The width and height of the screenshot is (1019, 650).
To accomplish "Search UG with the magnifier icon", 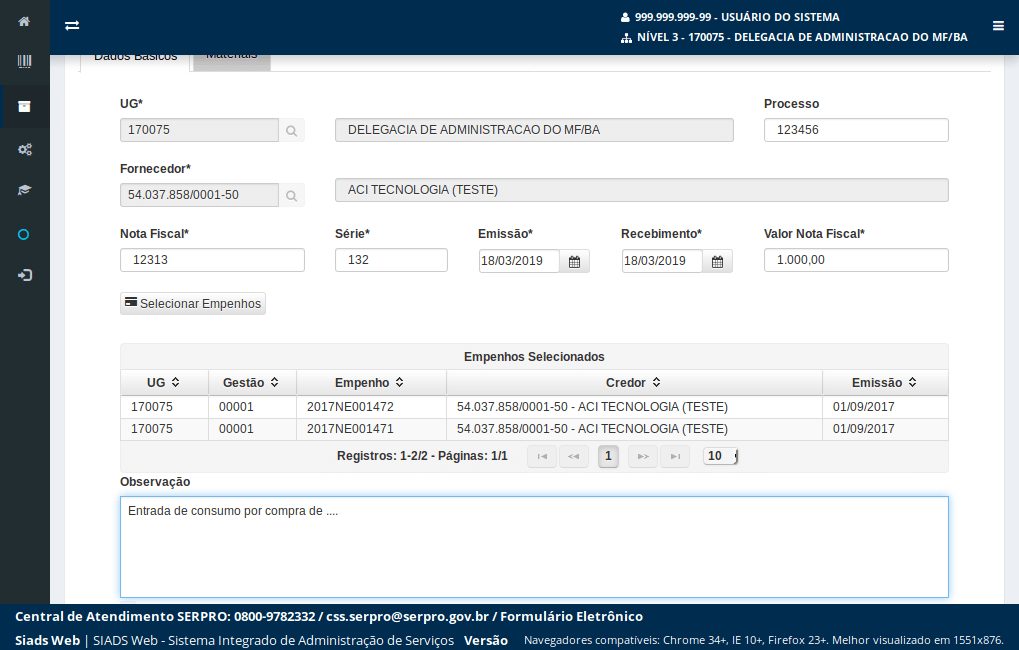I will tap(292, 131).
